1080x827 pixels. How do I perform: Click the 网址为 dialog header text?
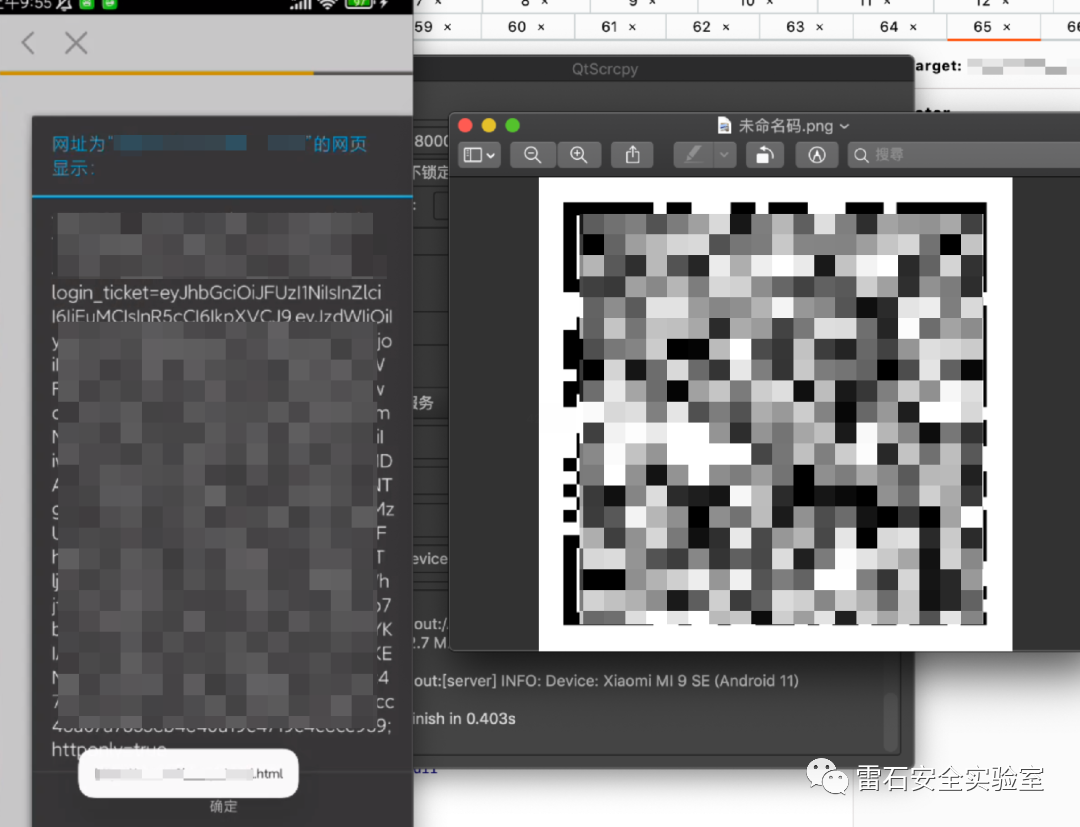click(209, 156)
